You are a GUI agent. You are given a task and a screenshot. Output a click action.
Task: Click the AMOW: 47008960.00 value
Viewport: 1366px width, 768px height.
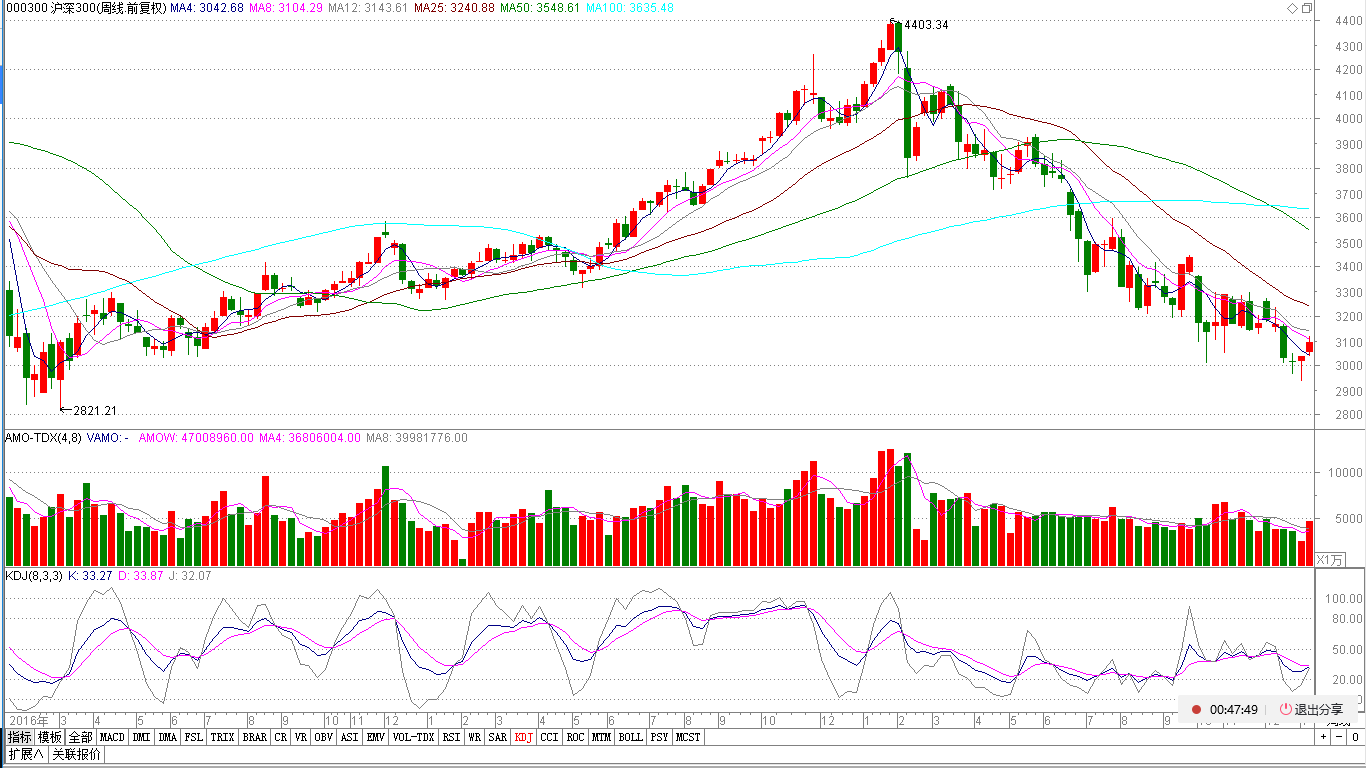click(197, 438)
